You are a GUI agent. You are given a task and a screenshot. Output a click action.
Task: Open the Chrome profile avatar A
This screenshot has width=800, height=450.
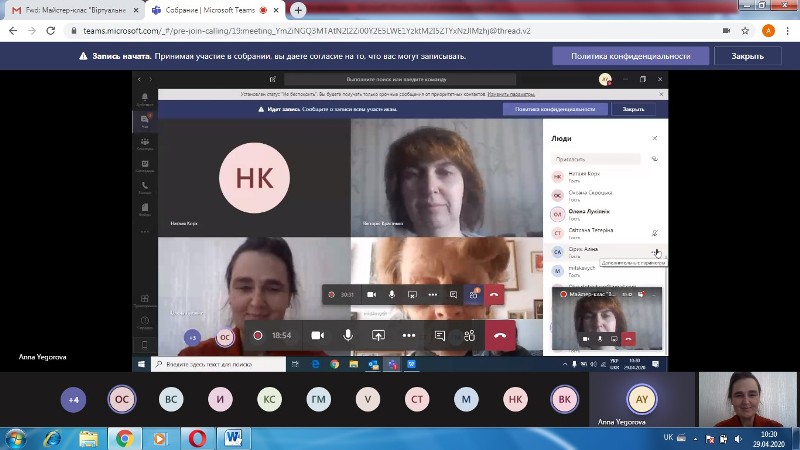(768, 31)
